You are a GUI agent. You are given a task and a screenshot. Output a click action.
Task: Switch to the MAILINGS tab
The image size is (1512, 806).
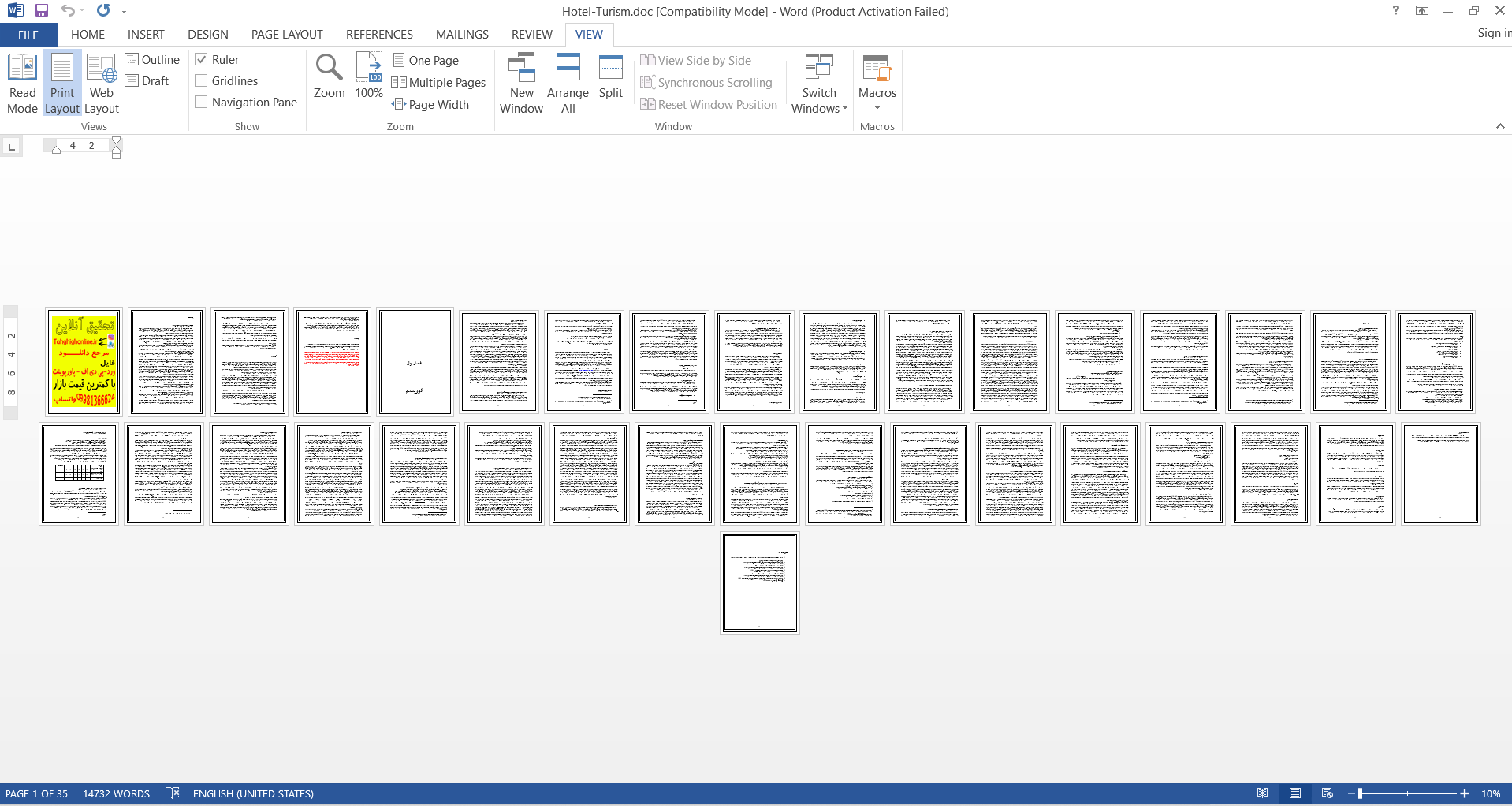462,35
